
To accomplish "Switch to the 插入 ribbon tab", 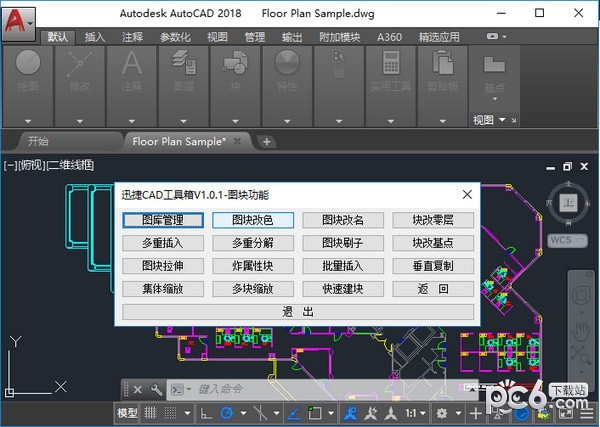I will [x=95, y=37].
